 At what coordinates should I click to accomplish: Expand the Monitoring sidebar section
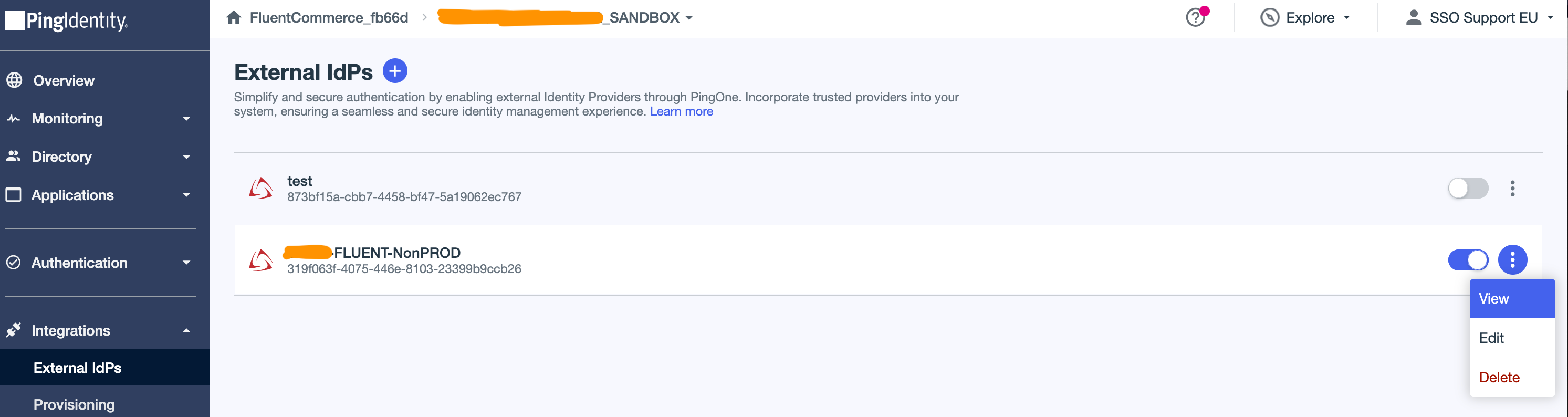coord(186,119)
